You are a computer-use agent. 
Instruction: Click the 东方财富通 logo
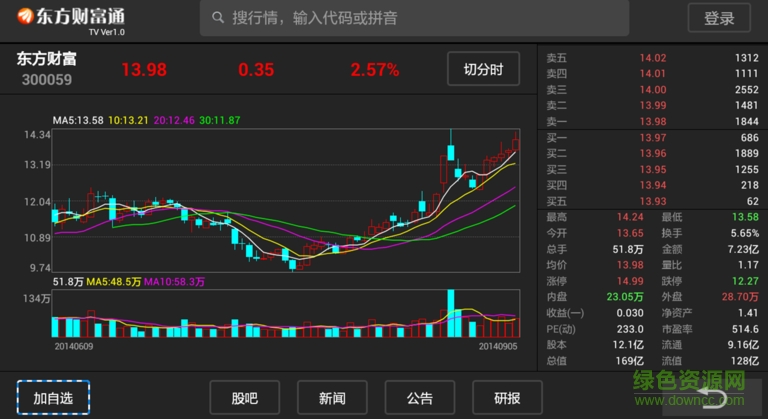pos(71,20)
